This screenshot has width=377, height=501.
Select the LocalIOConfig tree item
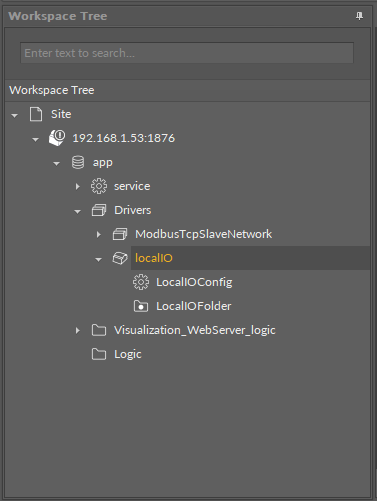194,282
